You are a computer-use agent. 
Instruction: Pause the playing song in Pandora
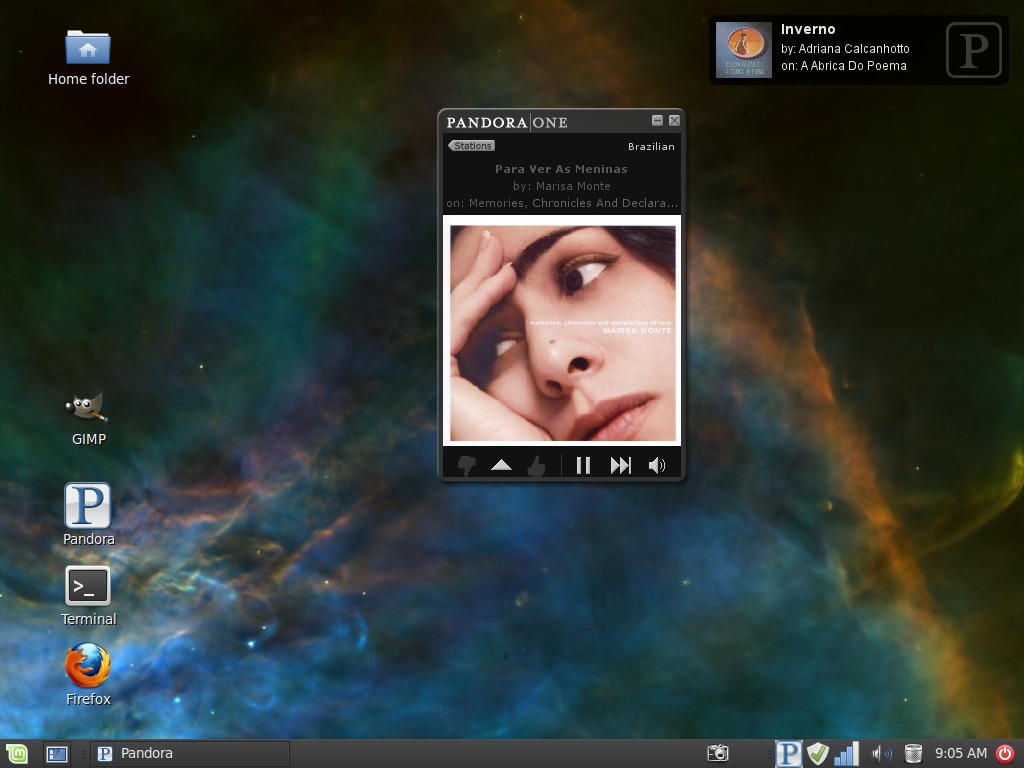tap(583, 466)
